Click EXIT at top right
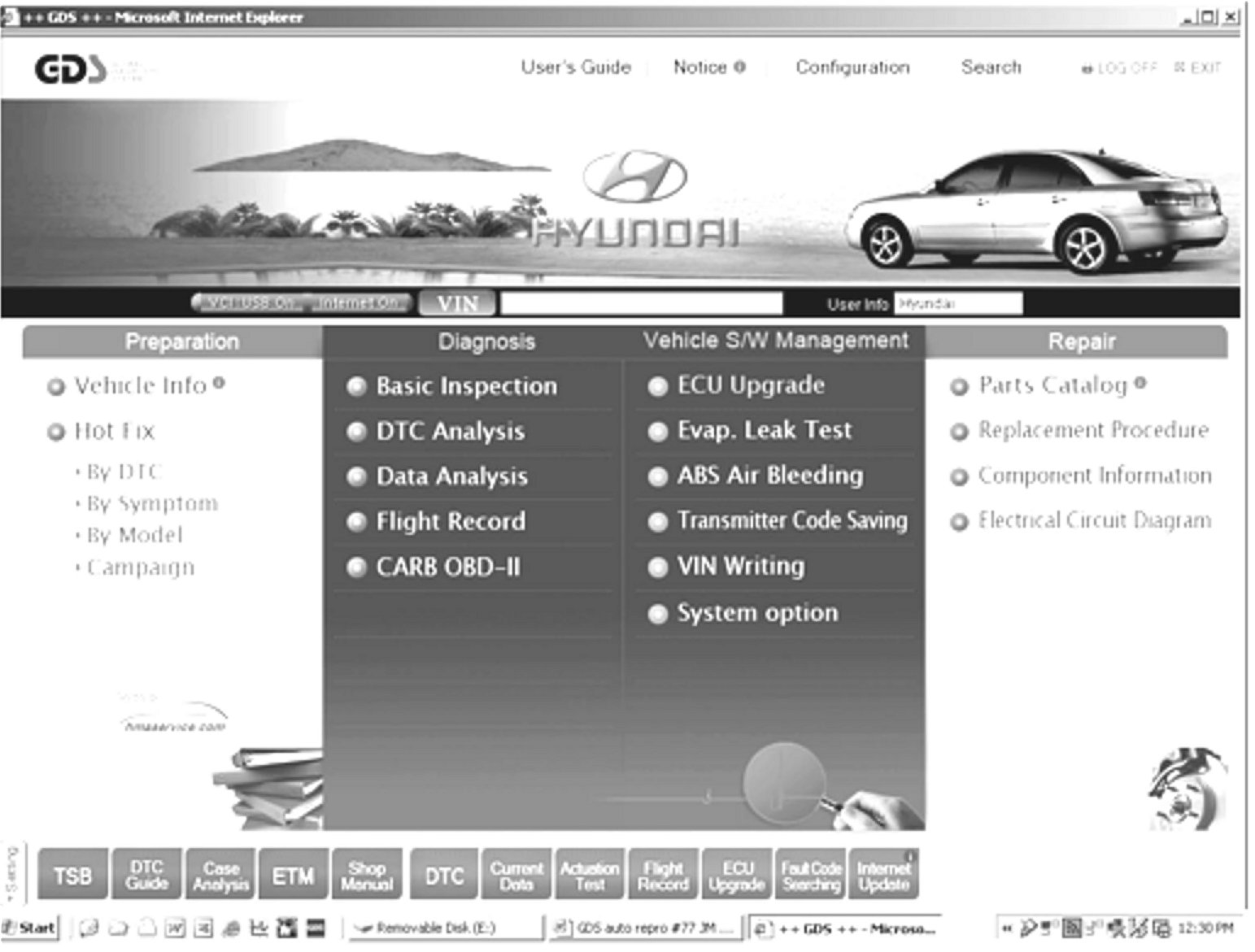 pyautogui.click(x=1197, y=68)
